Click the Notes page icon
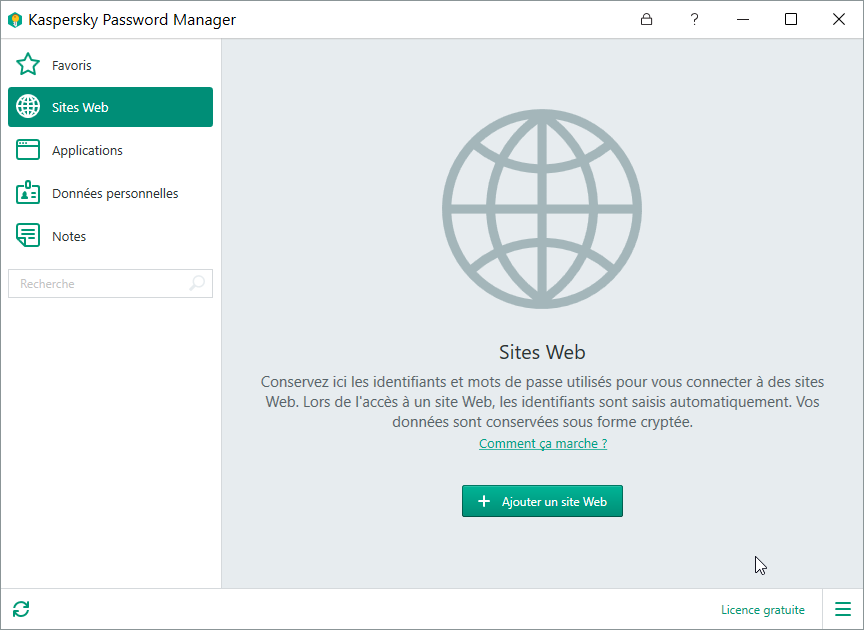This screenshot has height=630, width=864. pos(28,235)
